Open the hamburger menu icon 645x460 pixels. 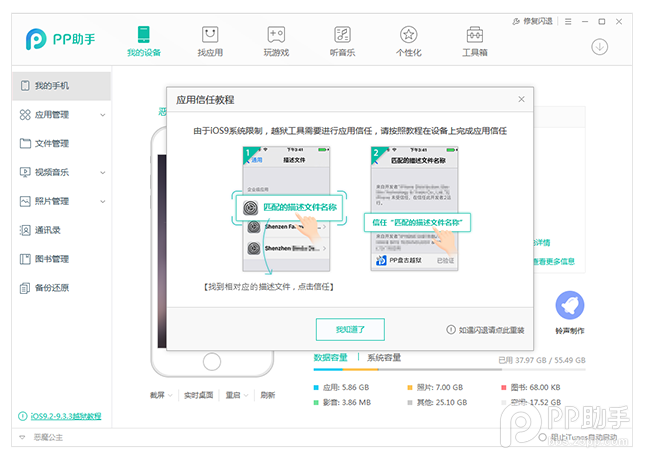(568, 21)
